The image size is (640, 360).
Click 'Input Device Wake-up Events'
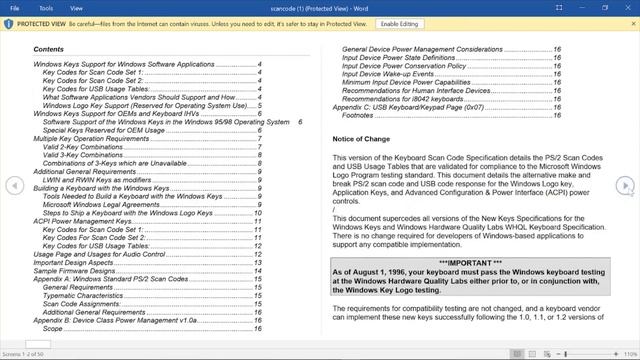click(451, 74)
